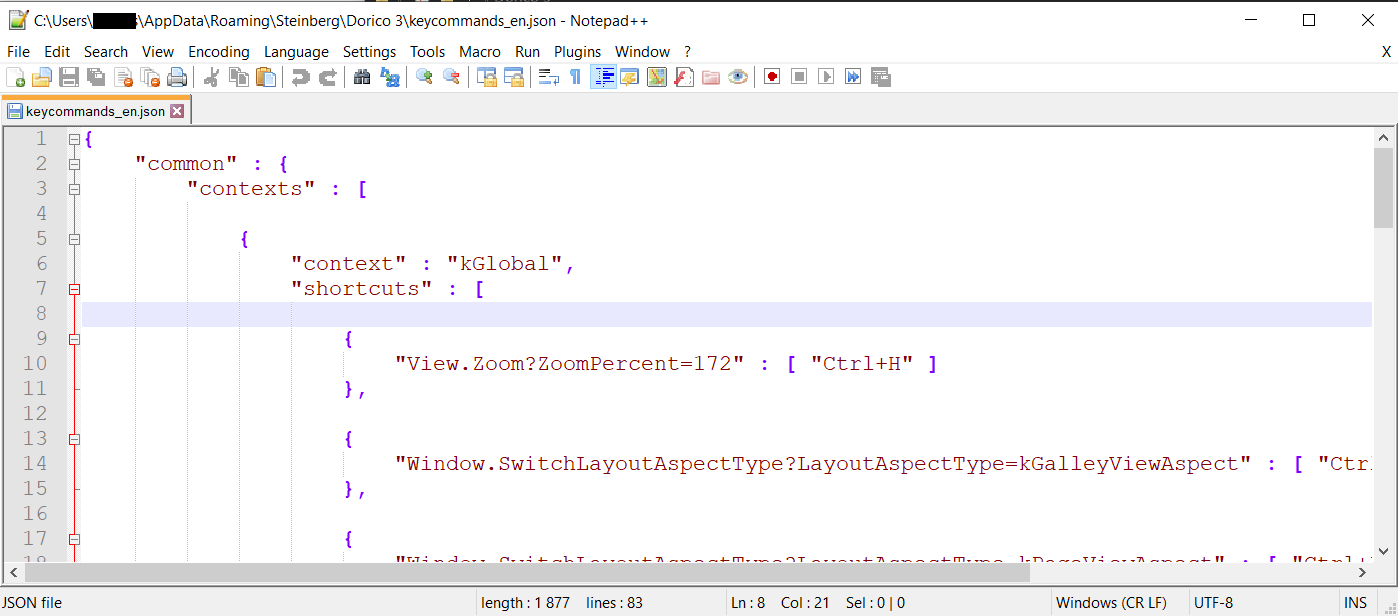1398x616 pixels.
Task: Open the Settings menu
Action: (x=369, y=52)
